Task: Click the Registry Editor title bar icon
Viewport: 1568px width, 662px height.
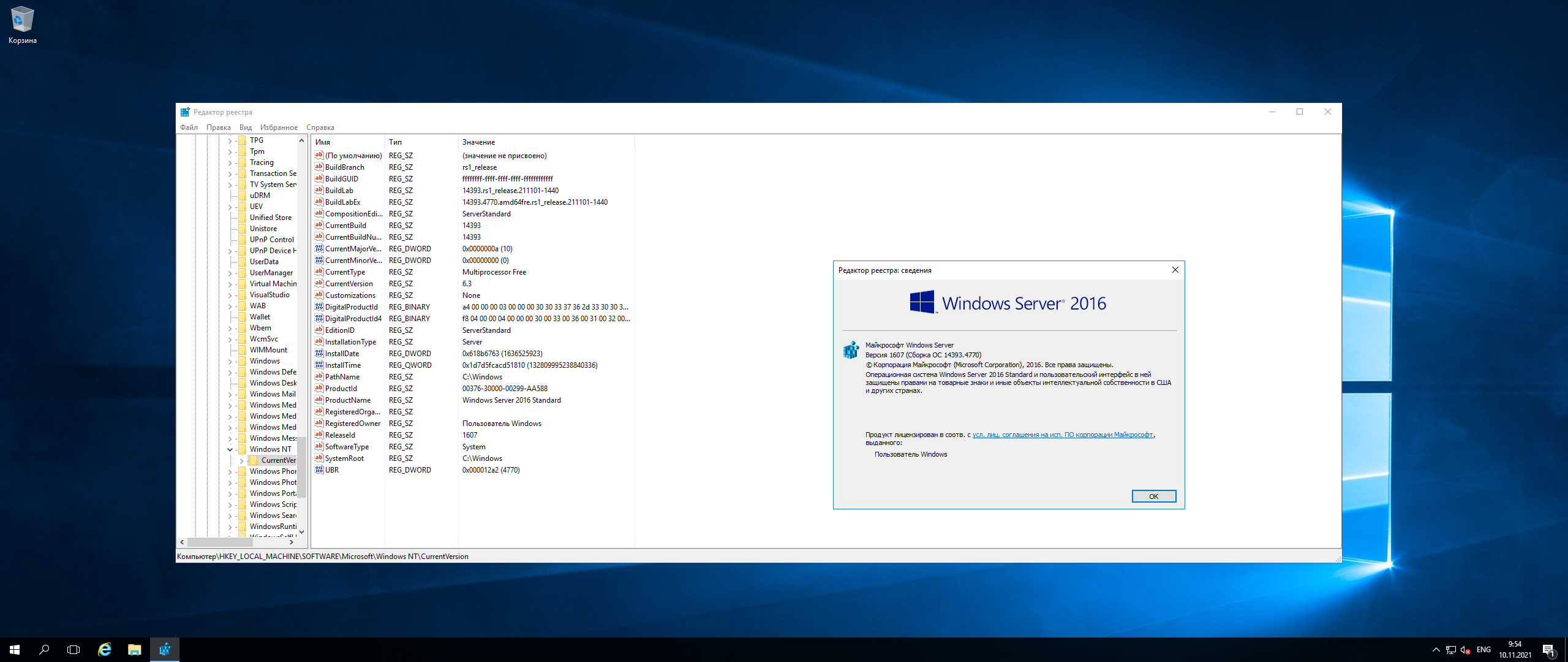Action: (x=185, y=112)
